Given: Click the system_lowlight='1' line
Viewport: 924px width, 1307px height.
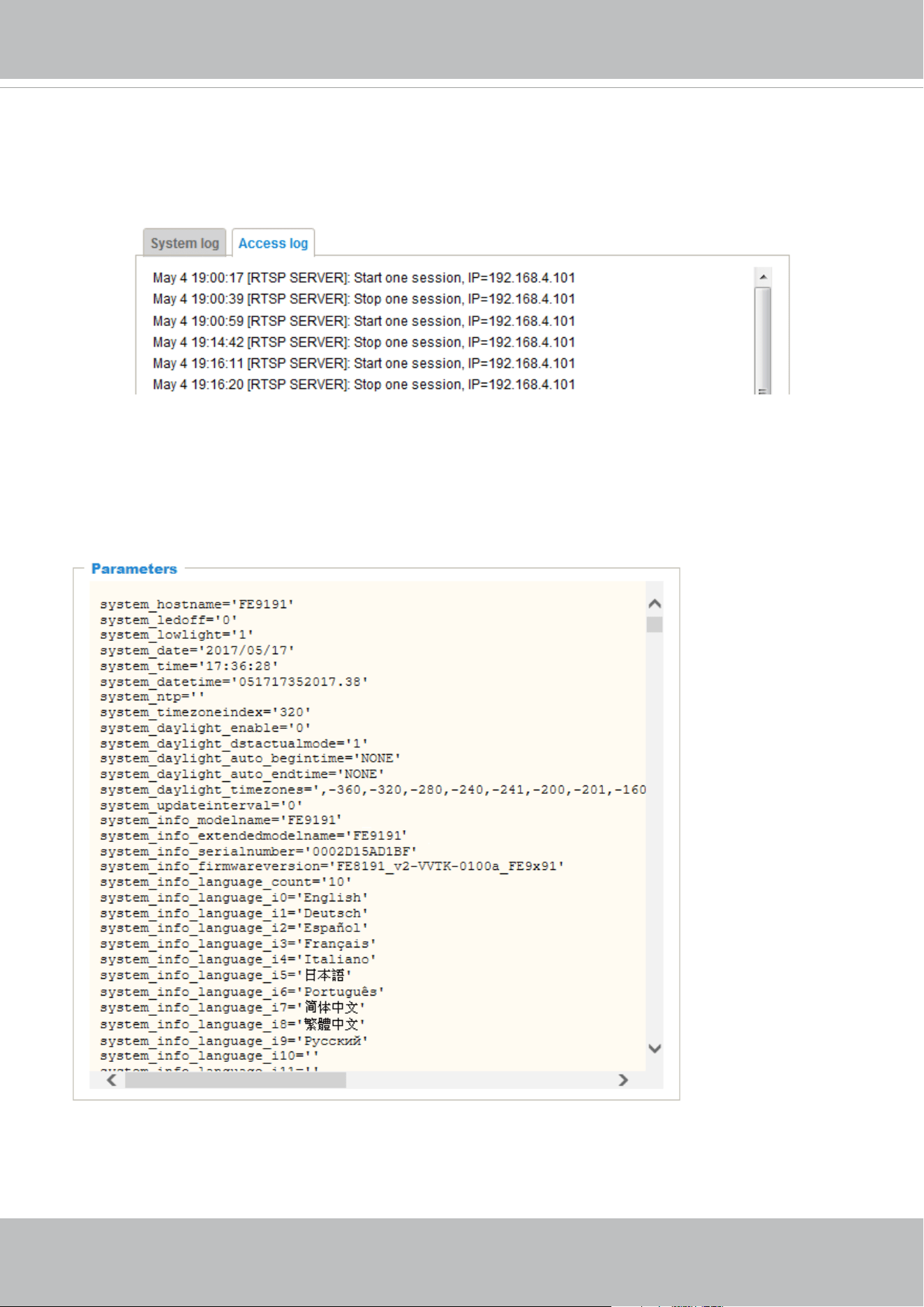Looking at the screenshot, I should pos(177,635).
